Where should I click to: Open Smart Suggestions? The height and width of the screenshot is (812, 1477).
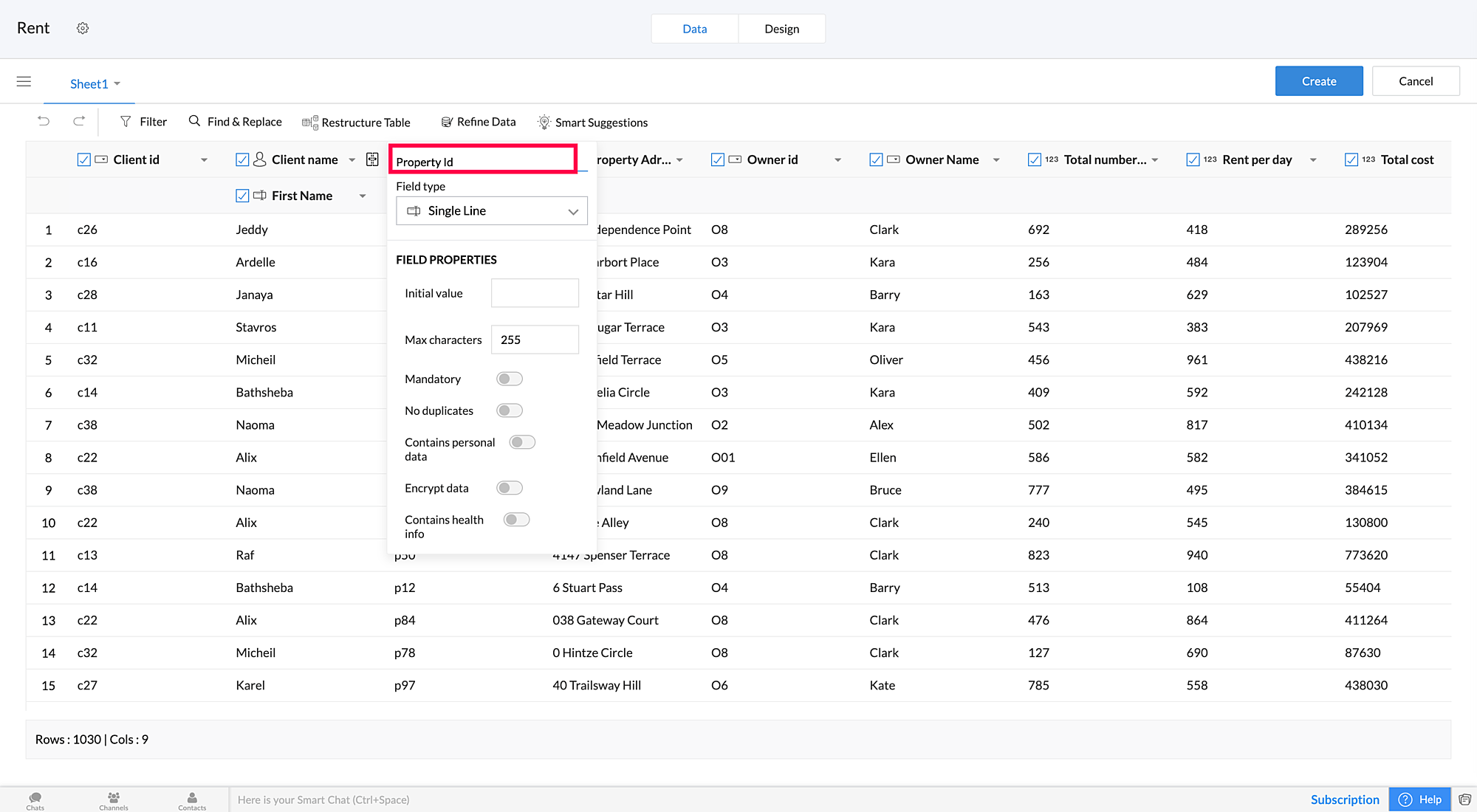tap(592, 123)
